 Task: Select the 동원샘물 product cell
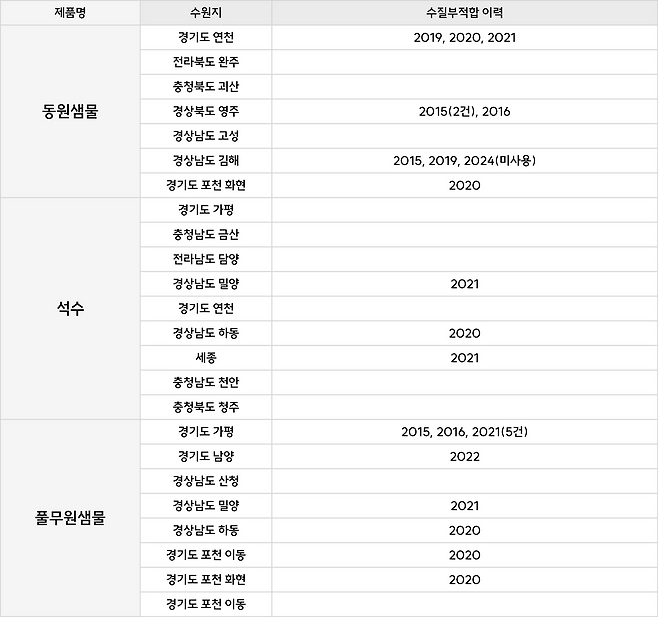[x=70, y=111]
